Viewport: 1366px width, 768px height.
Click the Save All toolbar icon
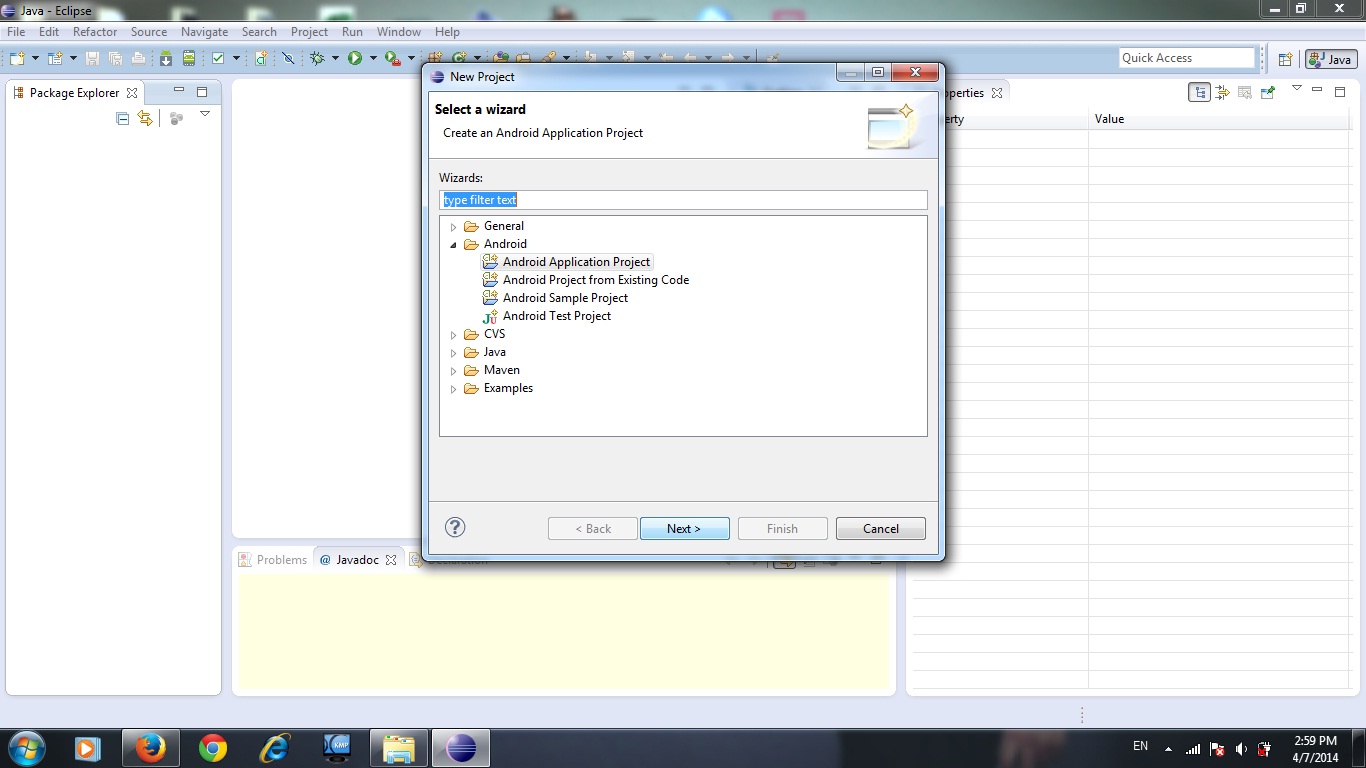click(x=115, y=58)
